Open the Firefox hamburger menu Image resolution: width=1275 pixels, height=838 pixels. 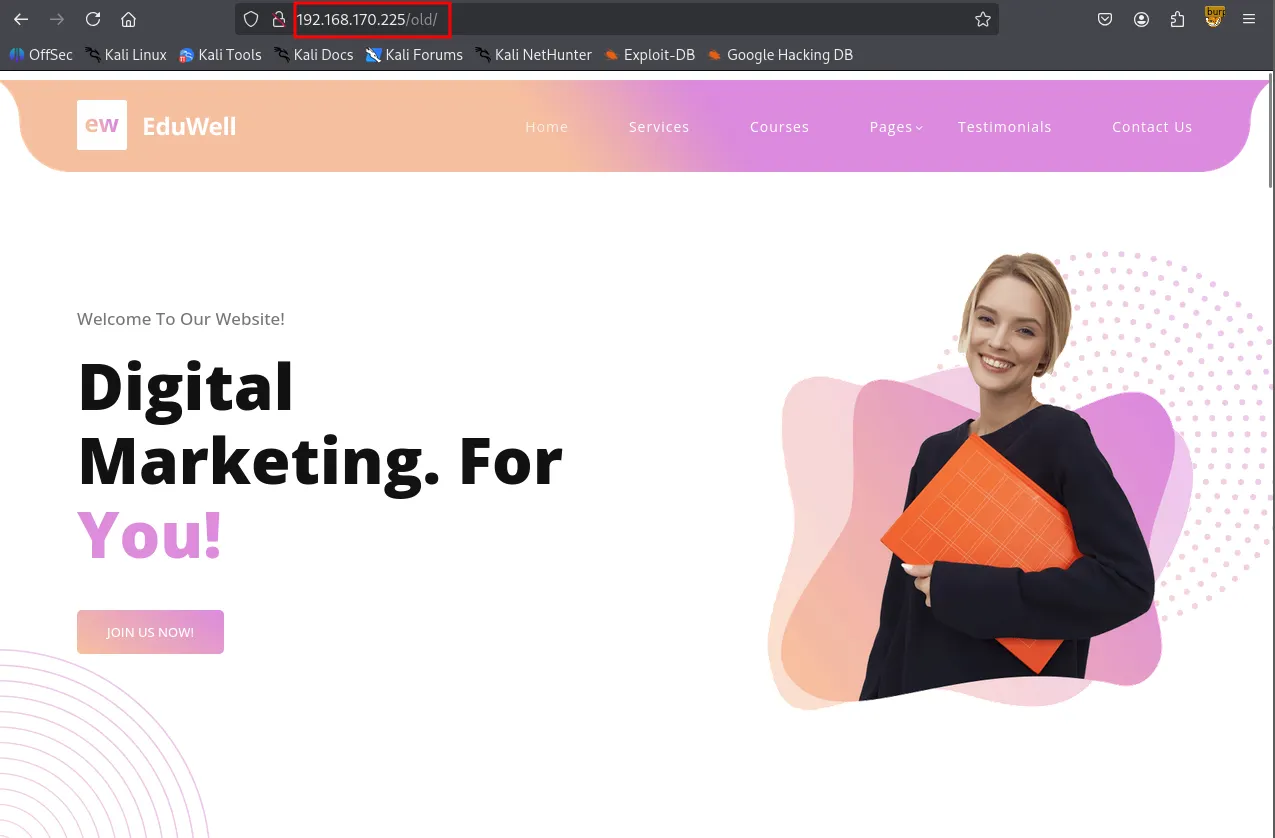click(x=1249, y=19)
